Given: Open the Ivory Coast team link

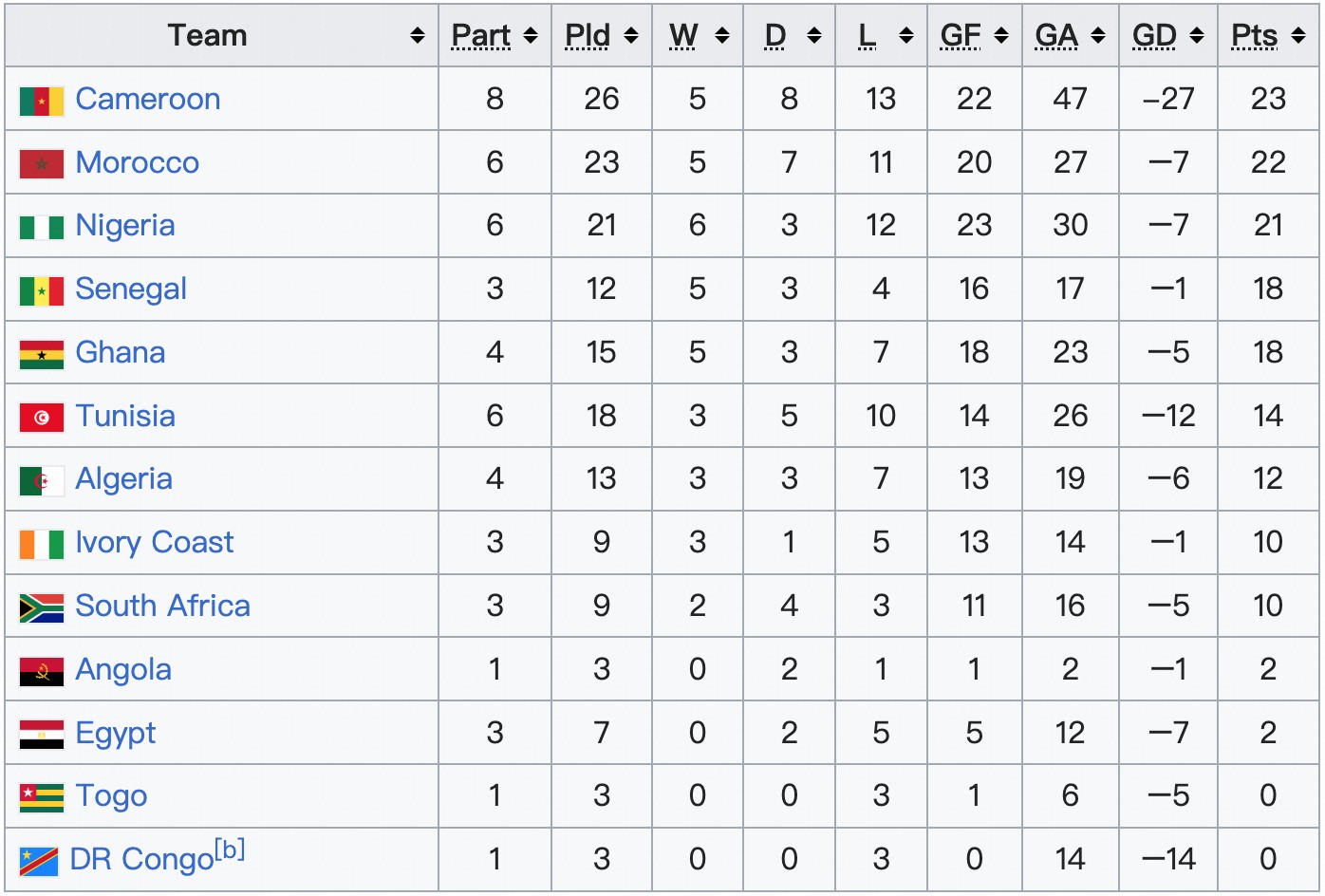Looking at the screenshot, I should coord(154,542).
